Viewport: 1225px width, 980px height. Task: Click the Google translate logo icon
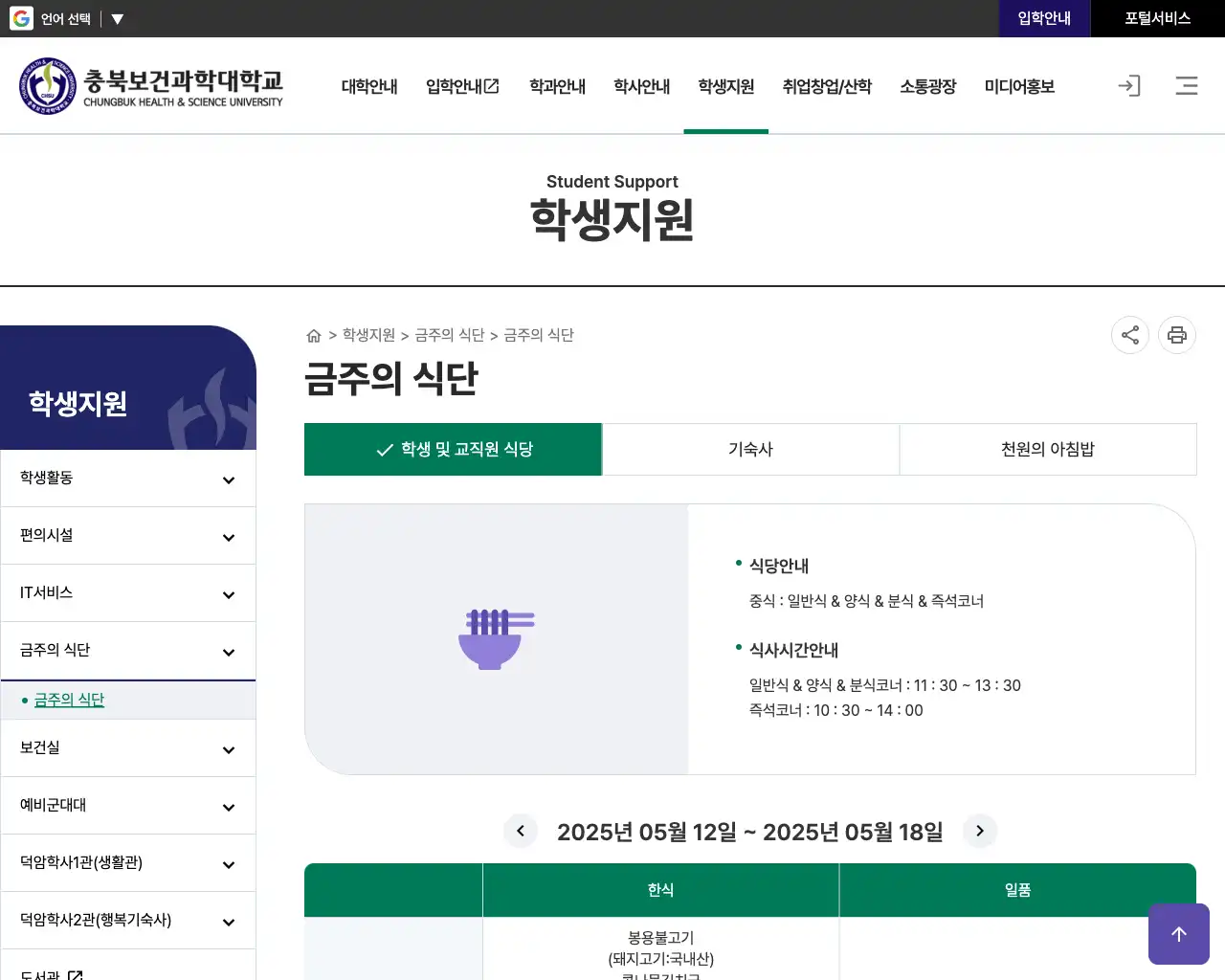click(21, 18)
